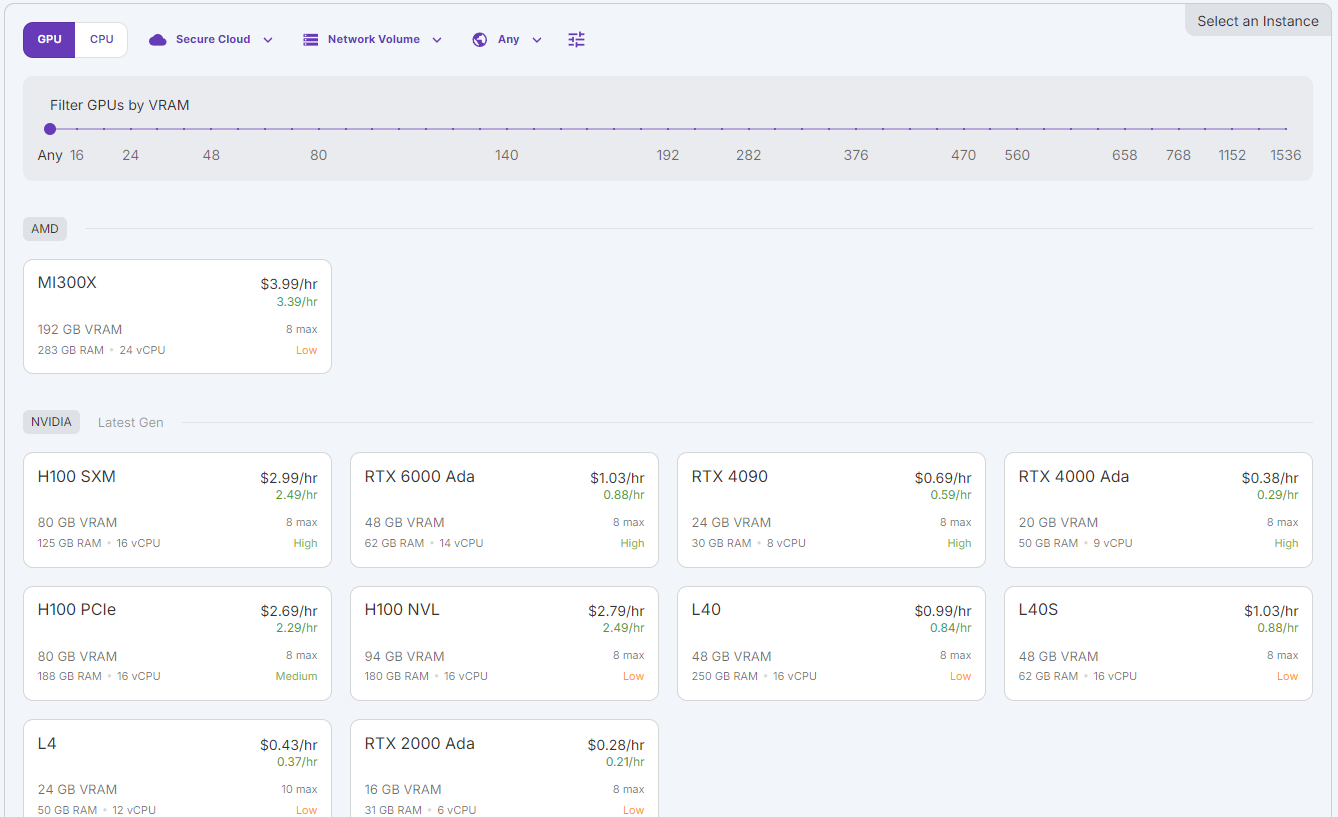Select the MI300X GPU card
The image size is (1338, 817).
(x=177, y=316)
